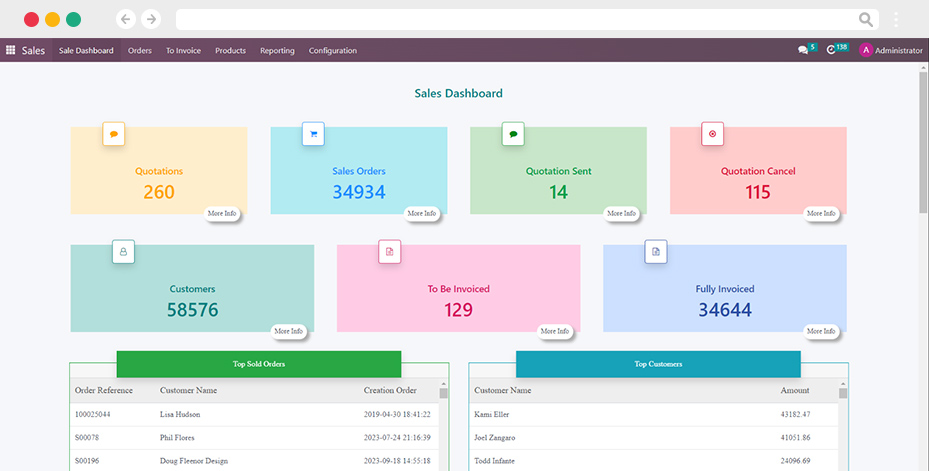Click the Fully Invoiced document icon
The image size is (929, 471).
656,252
